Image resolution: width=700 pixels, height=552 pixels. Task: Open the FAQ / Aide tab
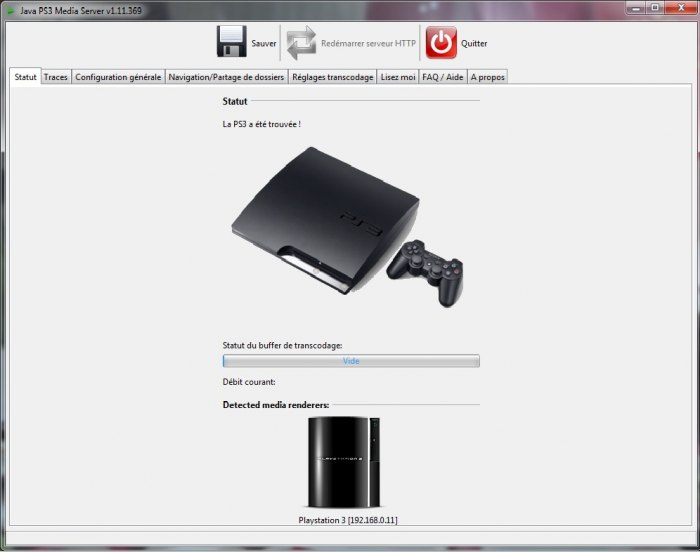[443, 77]
